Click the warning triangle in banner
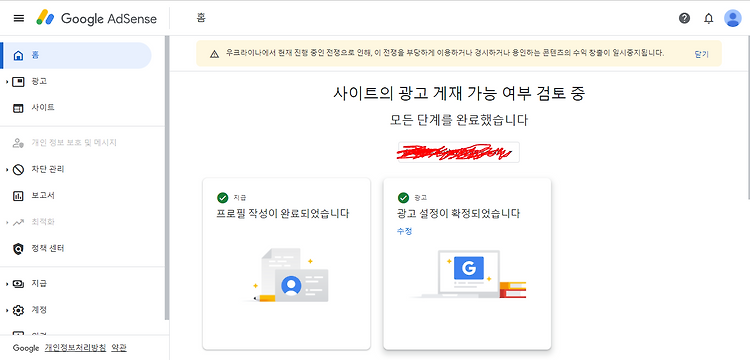This screenshot has width=750, height=360. click(x=215, y=54)
